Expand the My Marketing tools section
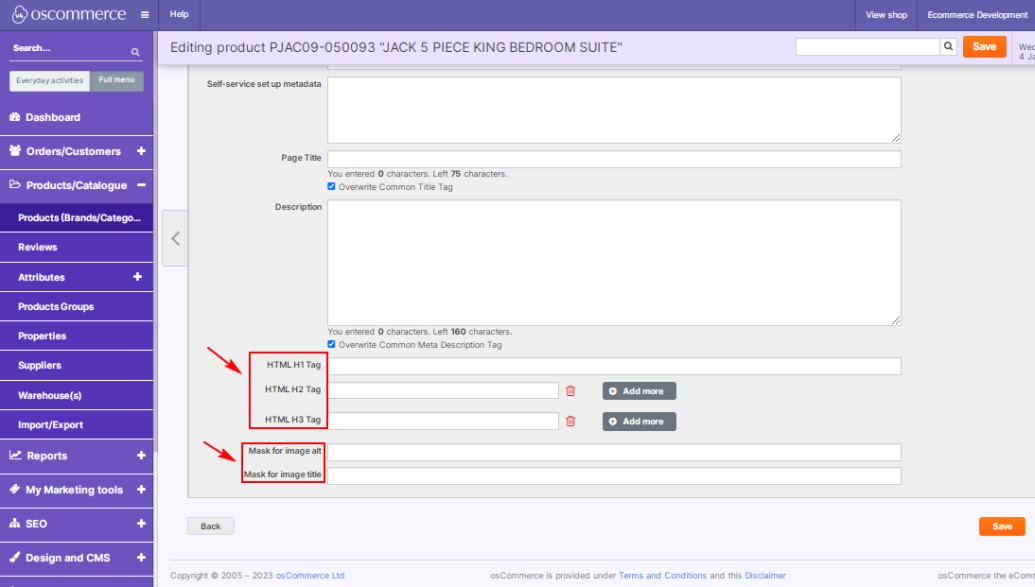 tap(141, 489)
